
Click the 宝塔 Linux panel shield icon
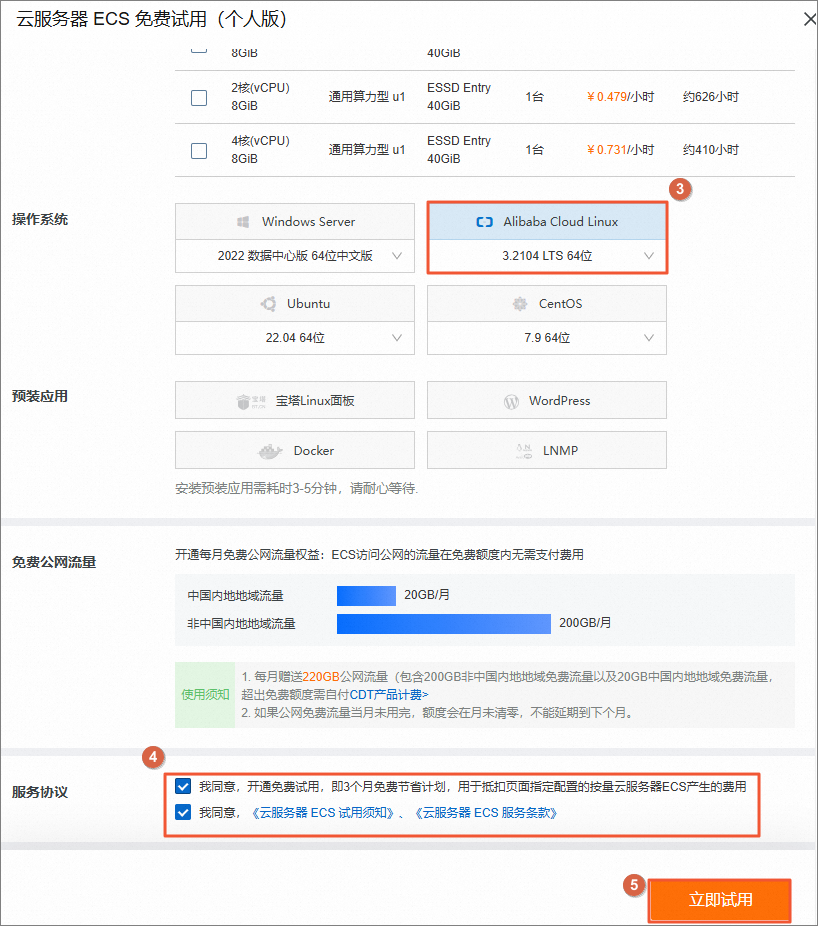[x=243, y=402]
